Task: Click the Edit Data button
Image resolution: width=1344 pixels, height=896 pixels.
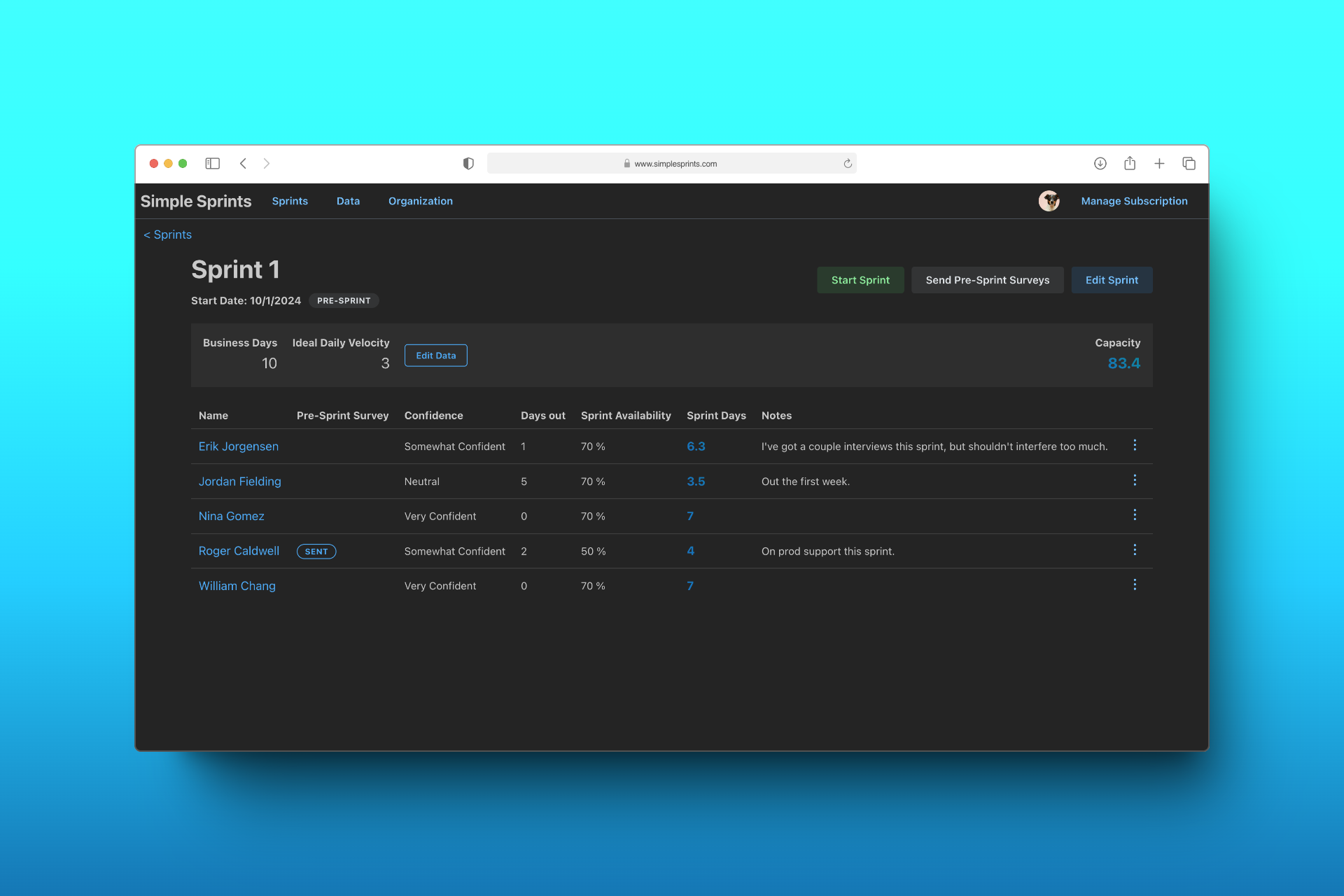Action: coord(435,356)
